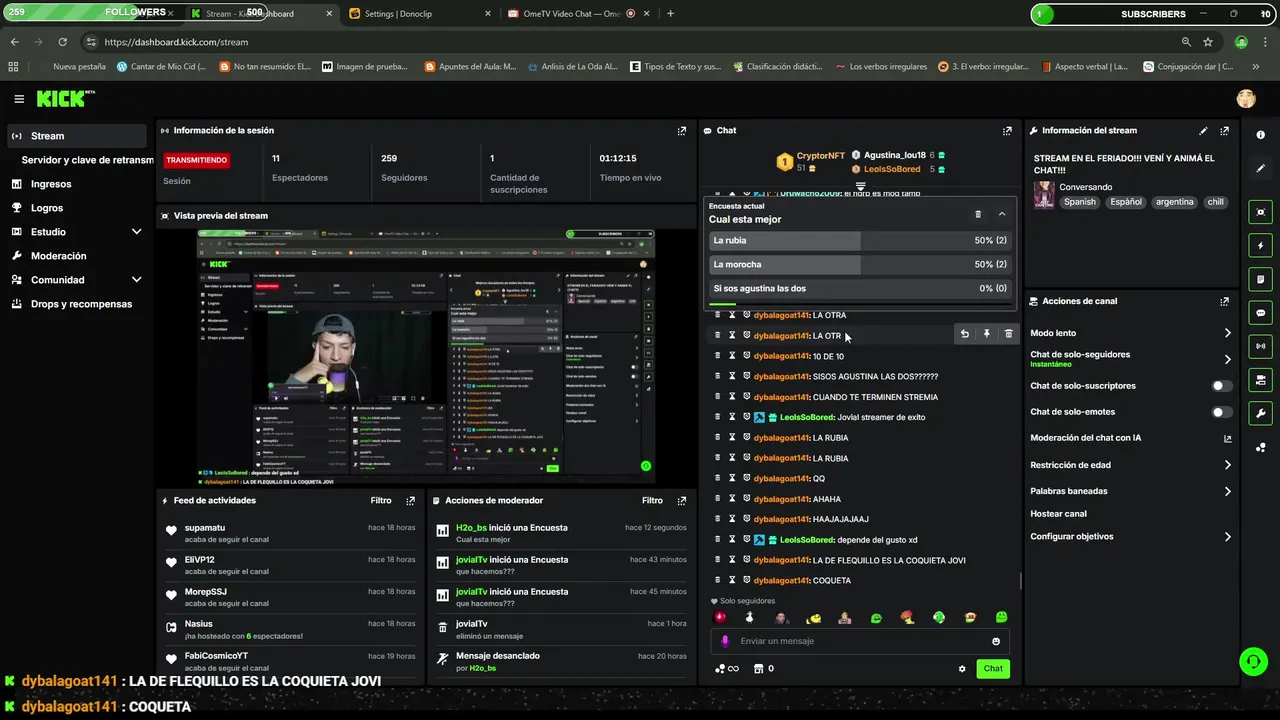
Task: Click the wrench icon in right toolbar
Action: (x=1260, y=413)
